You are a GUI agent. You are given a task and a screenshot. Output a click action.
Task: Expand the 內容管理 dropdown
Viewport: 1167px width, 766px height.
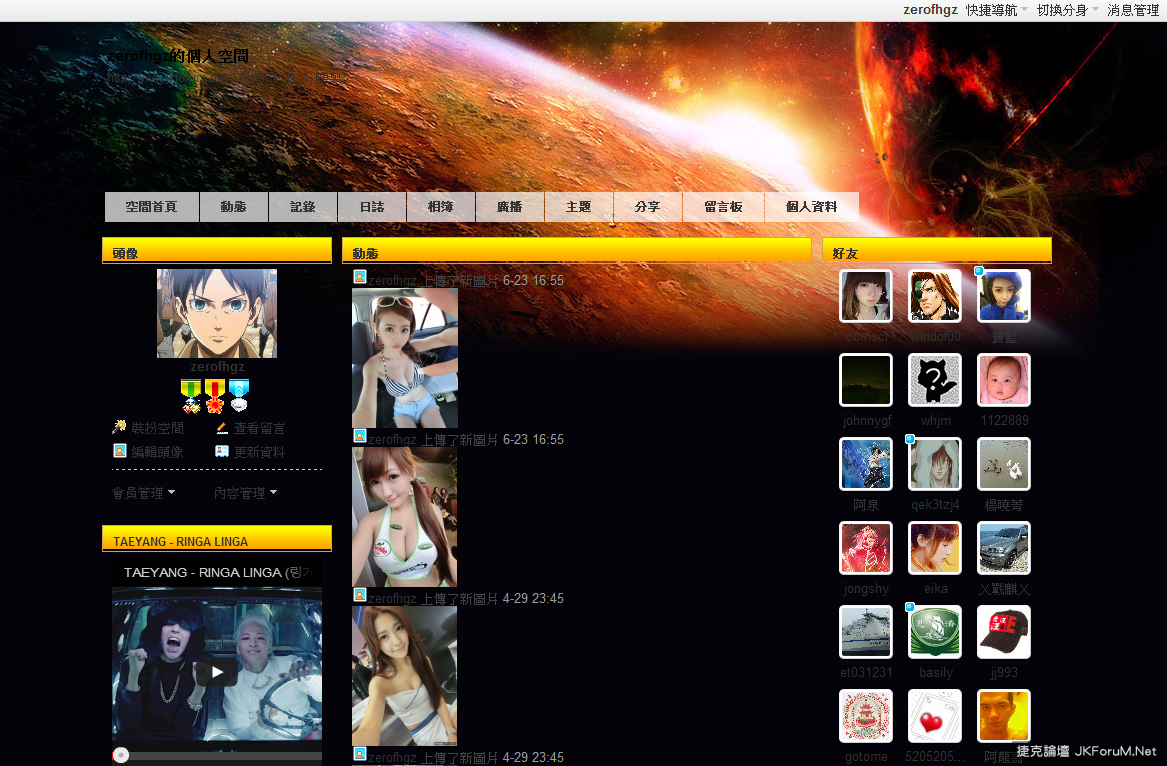point(246,493)
